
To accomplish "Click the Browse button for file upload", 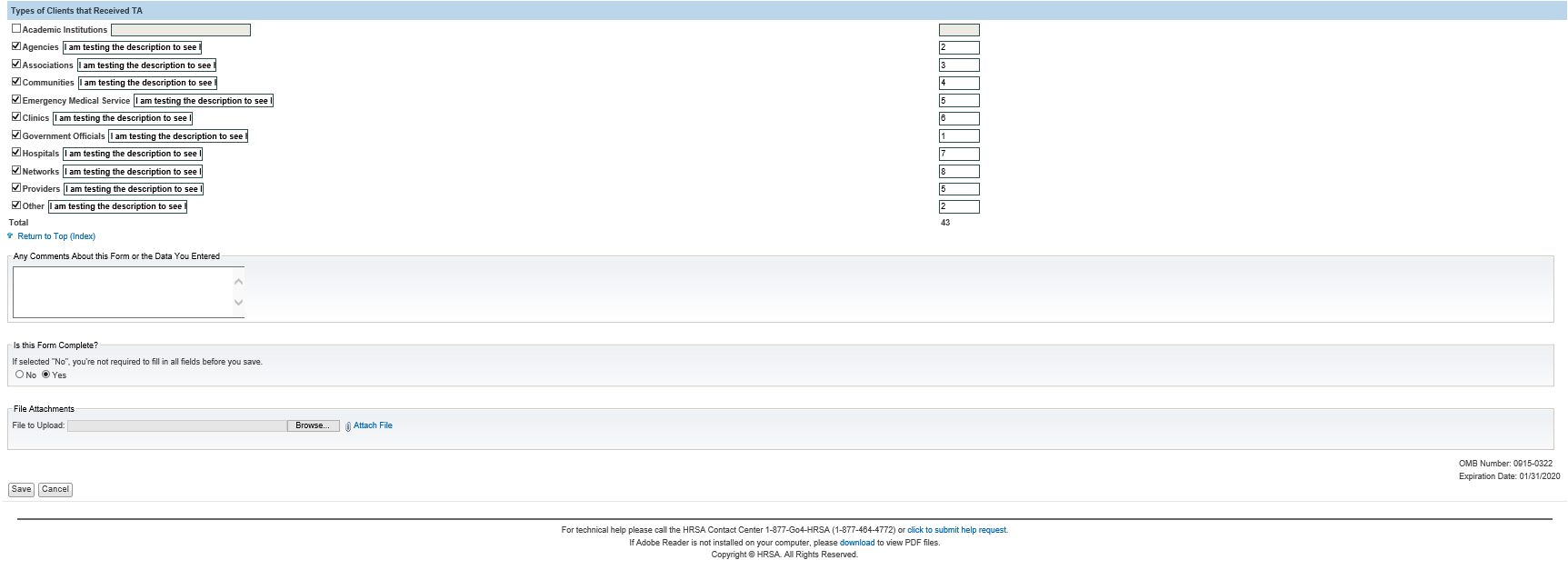I will [313, 426].
